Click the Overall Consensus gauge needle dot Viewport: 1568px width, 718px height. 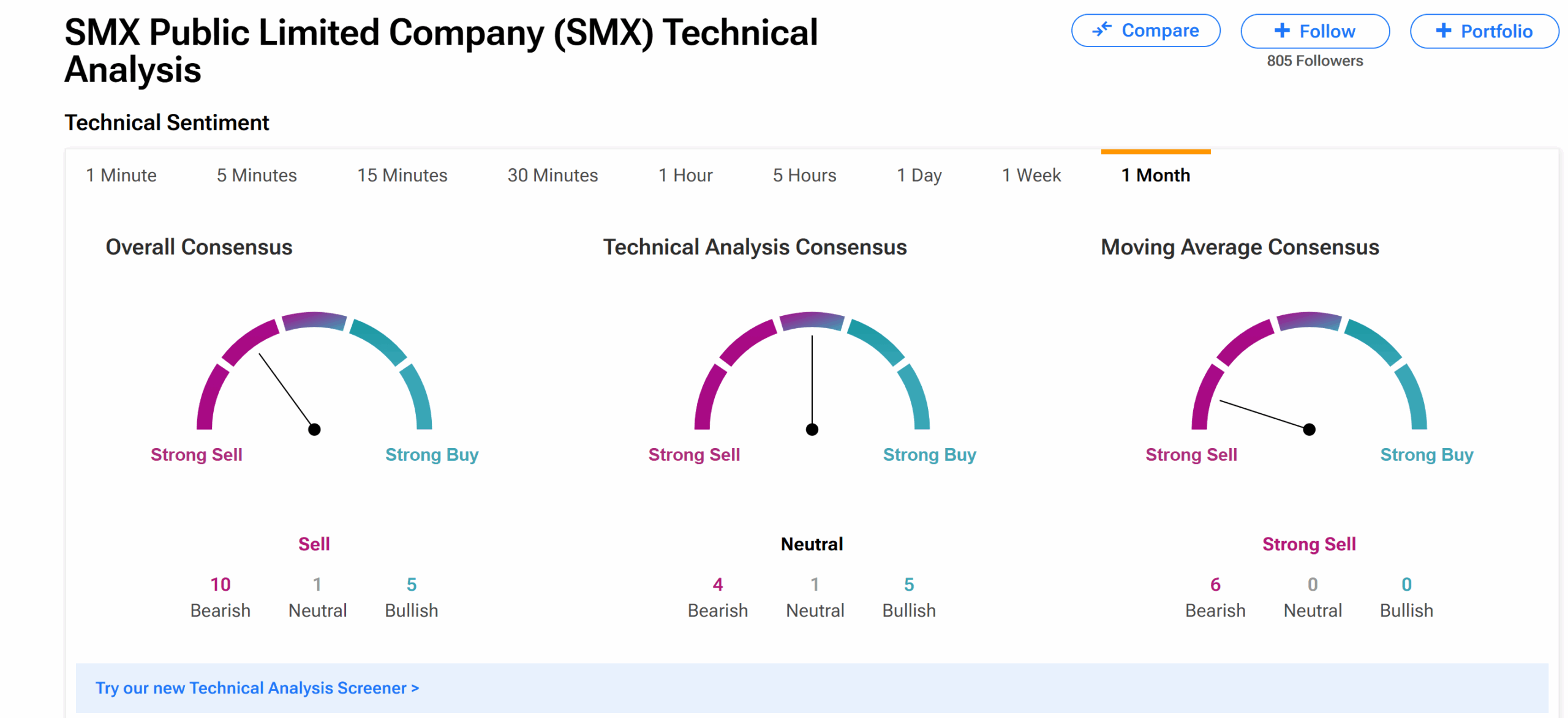point(314,429)
